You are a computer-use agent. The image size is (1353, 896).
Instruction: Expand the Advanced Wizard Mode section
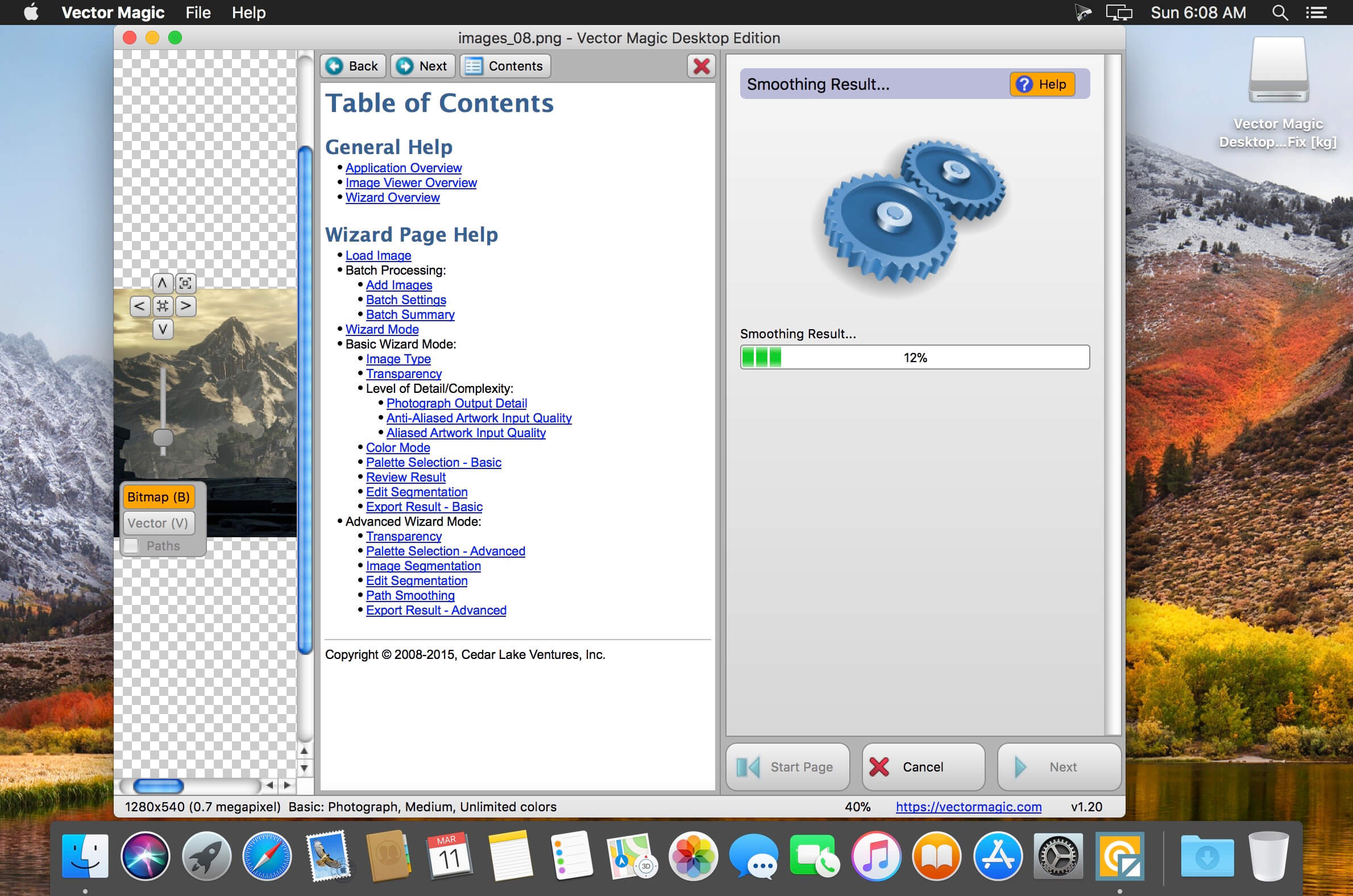click(413, 521)
